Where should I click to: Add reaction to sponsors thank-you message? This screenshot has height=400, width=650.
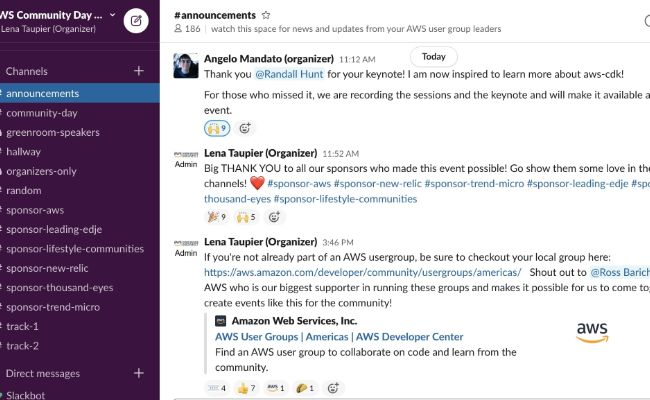click(x=274, y=216)
